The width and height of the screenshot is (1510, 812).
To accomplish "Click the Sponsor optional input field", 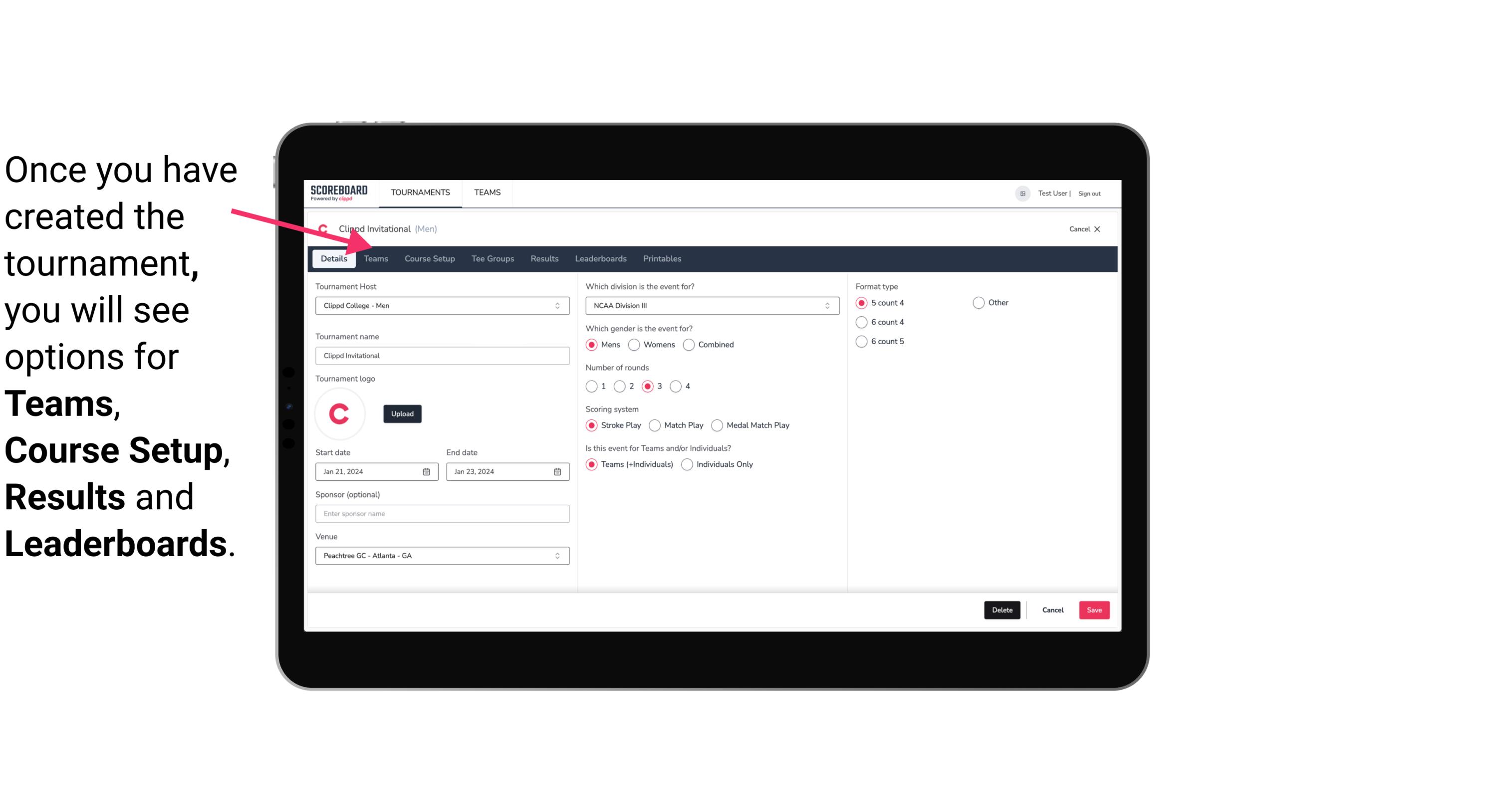I will (x=442, y=513).
